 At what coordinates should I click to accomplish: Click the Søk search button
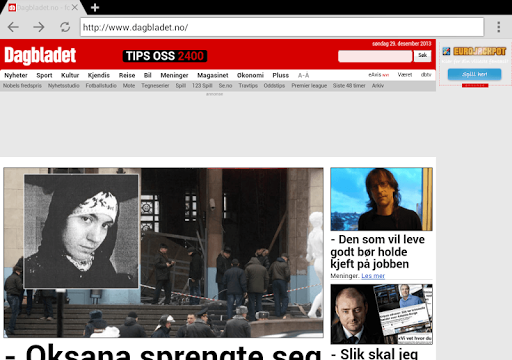pyautogui.click(x=422, y=56)
